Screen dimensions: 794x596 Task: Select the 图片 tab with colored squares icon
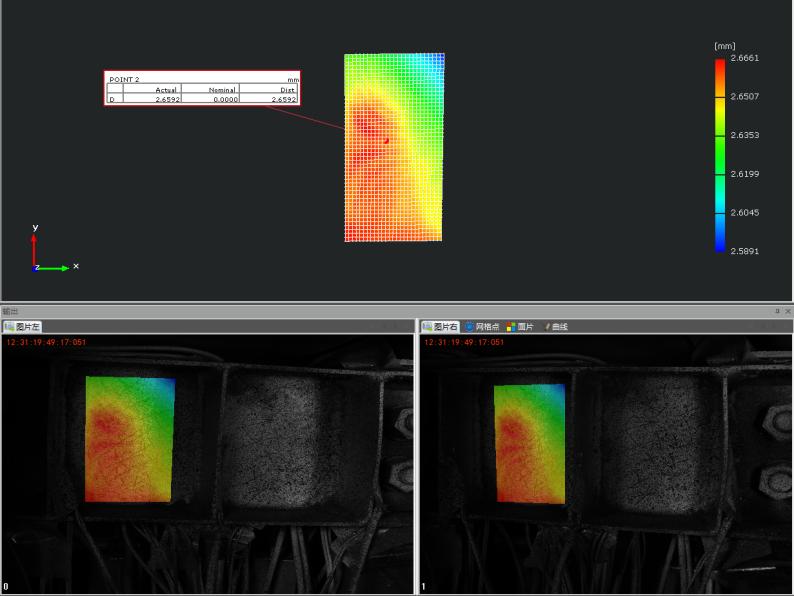[x=520, y=327]
